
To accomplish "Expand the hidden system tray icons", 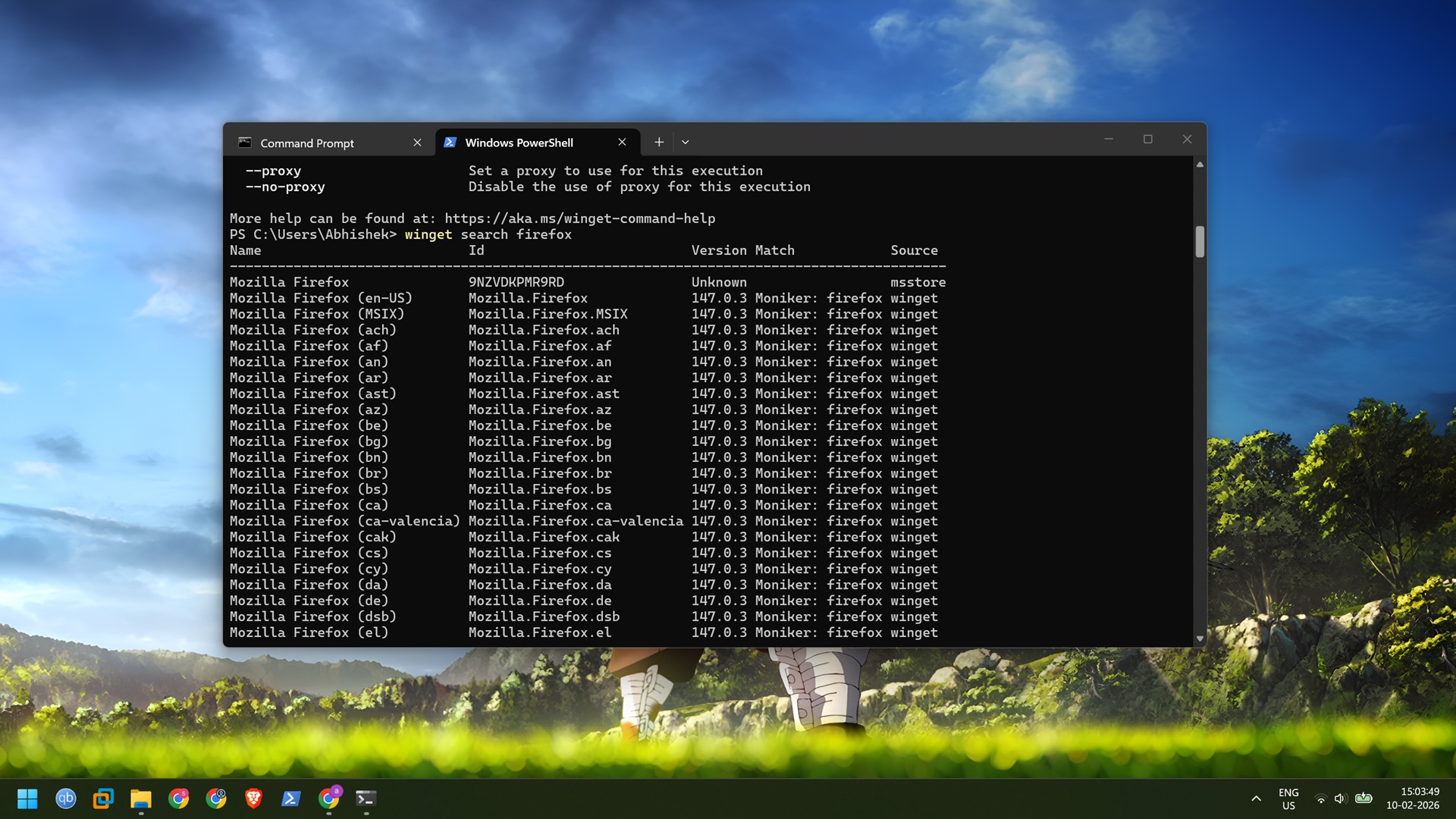I will click(x=1257, y=799).
